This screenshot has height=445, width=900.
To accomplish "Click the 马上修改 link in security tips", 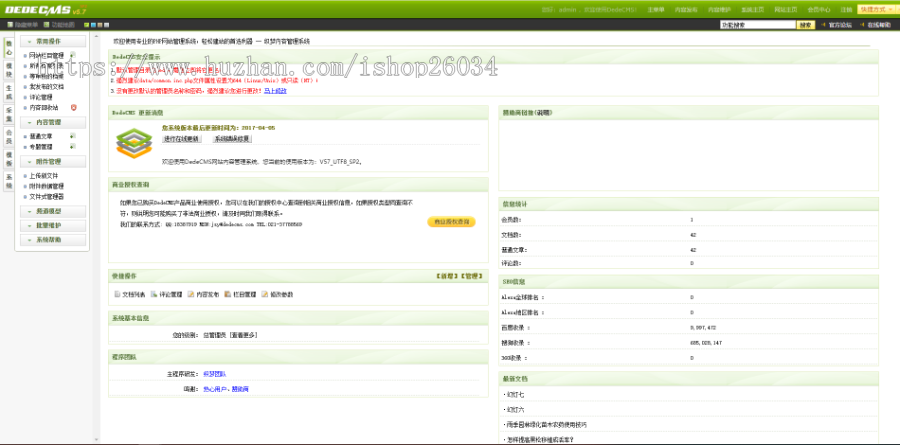I will point(277,90).
